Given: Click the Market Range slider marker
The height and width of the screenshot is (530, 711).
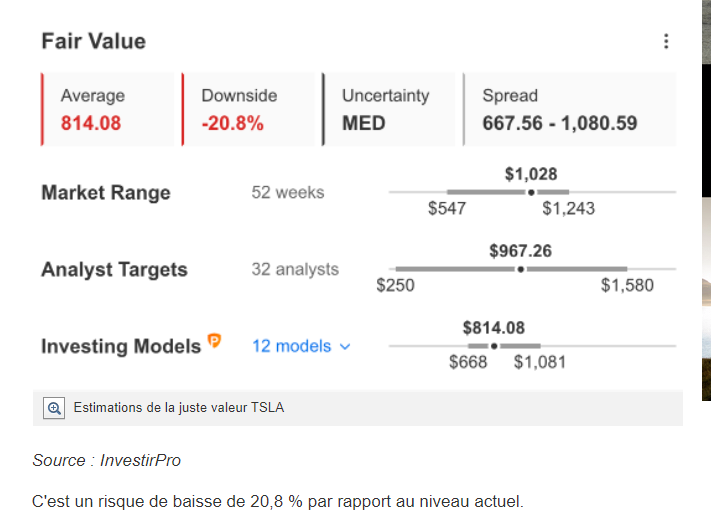Looking at the screenshot, I should pyautogui.click(x=531, y=191).
